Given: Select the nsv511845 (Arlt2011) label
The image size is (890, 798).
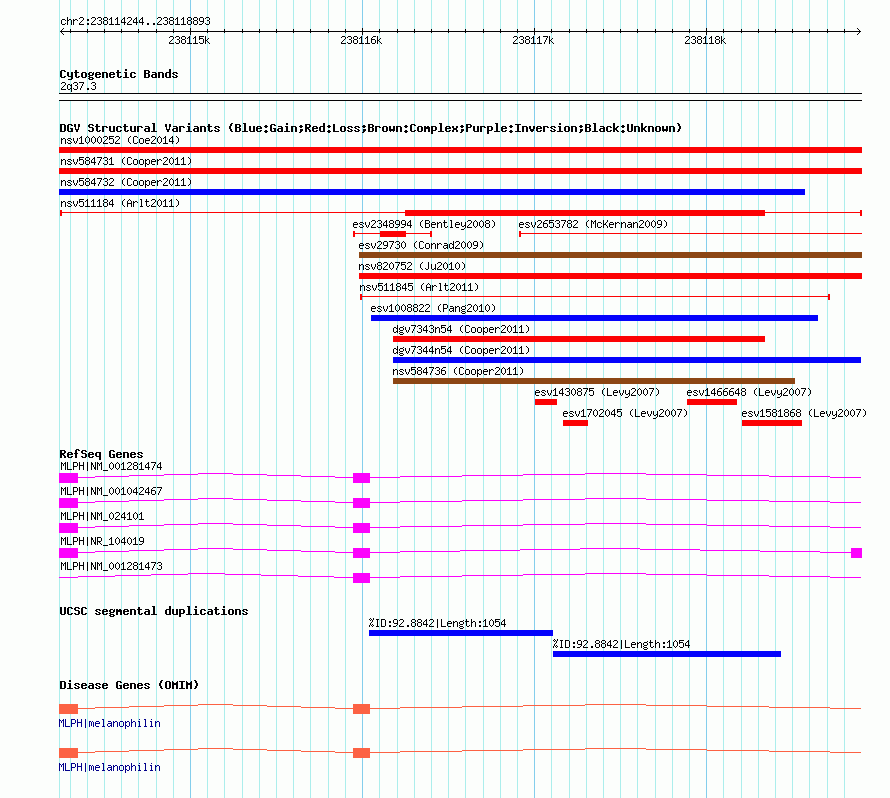Looking at the screenshot, I should pos(419,287).
